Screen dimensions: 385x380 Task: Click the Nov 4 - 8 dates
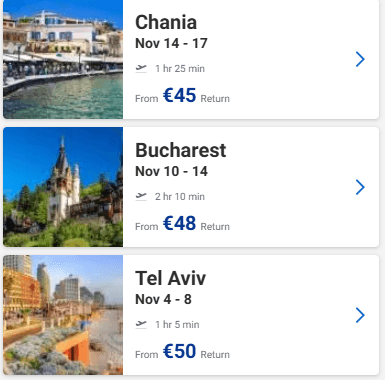coord(163,299)
